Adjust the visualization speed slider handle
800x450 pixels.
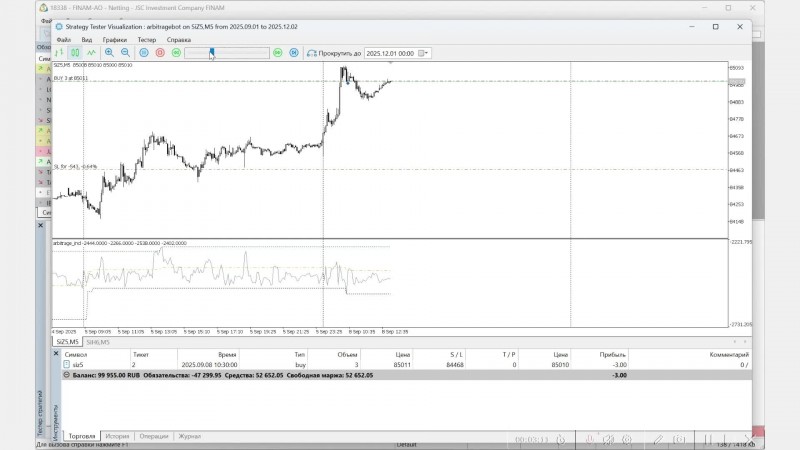[x=212, y=53]
